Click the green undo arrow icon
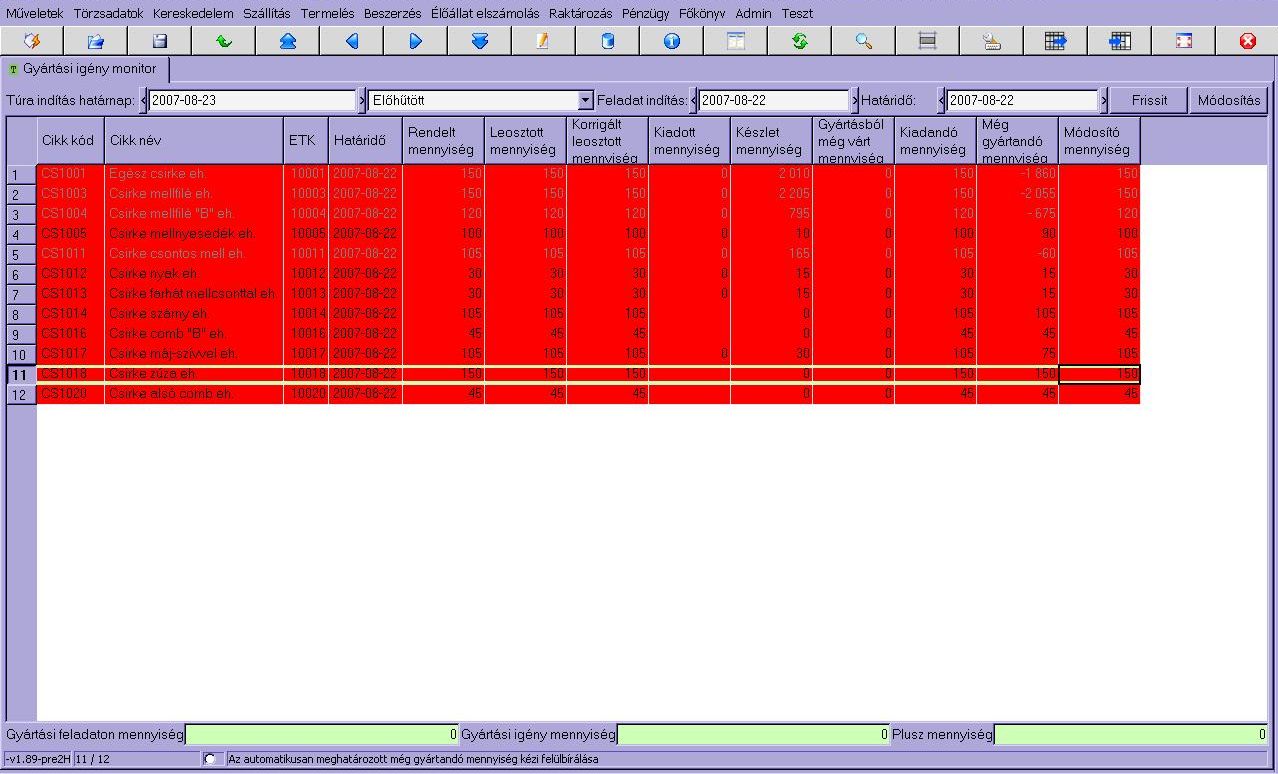 [x=223, y=41]
